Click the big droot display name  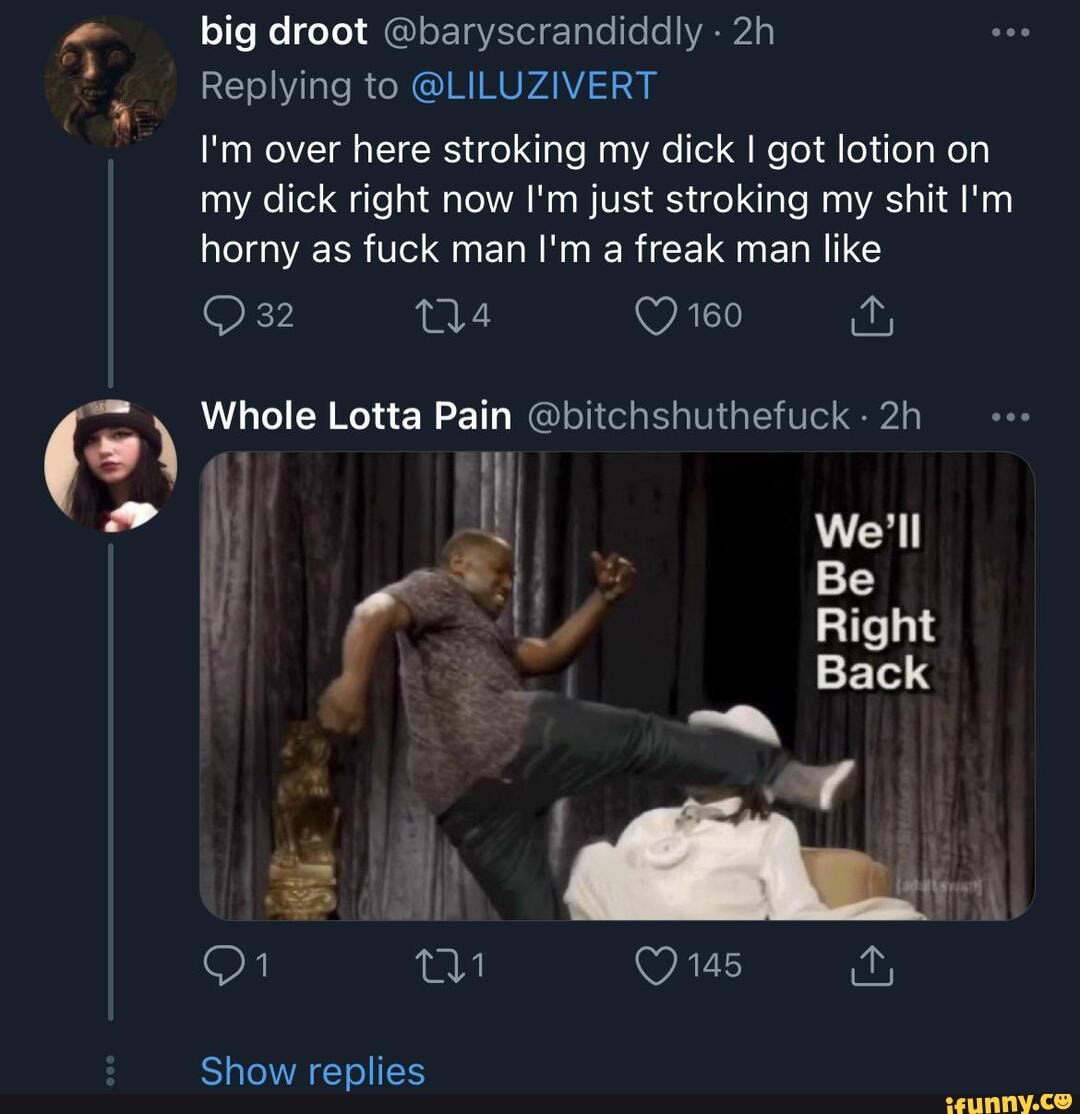point(284,33)
